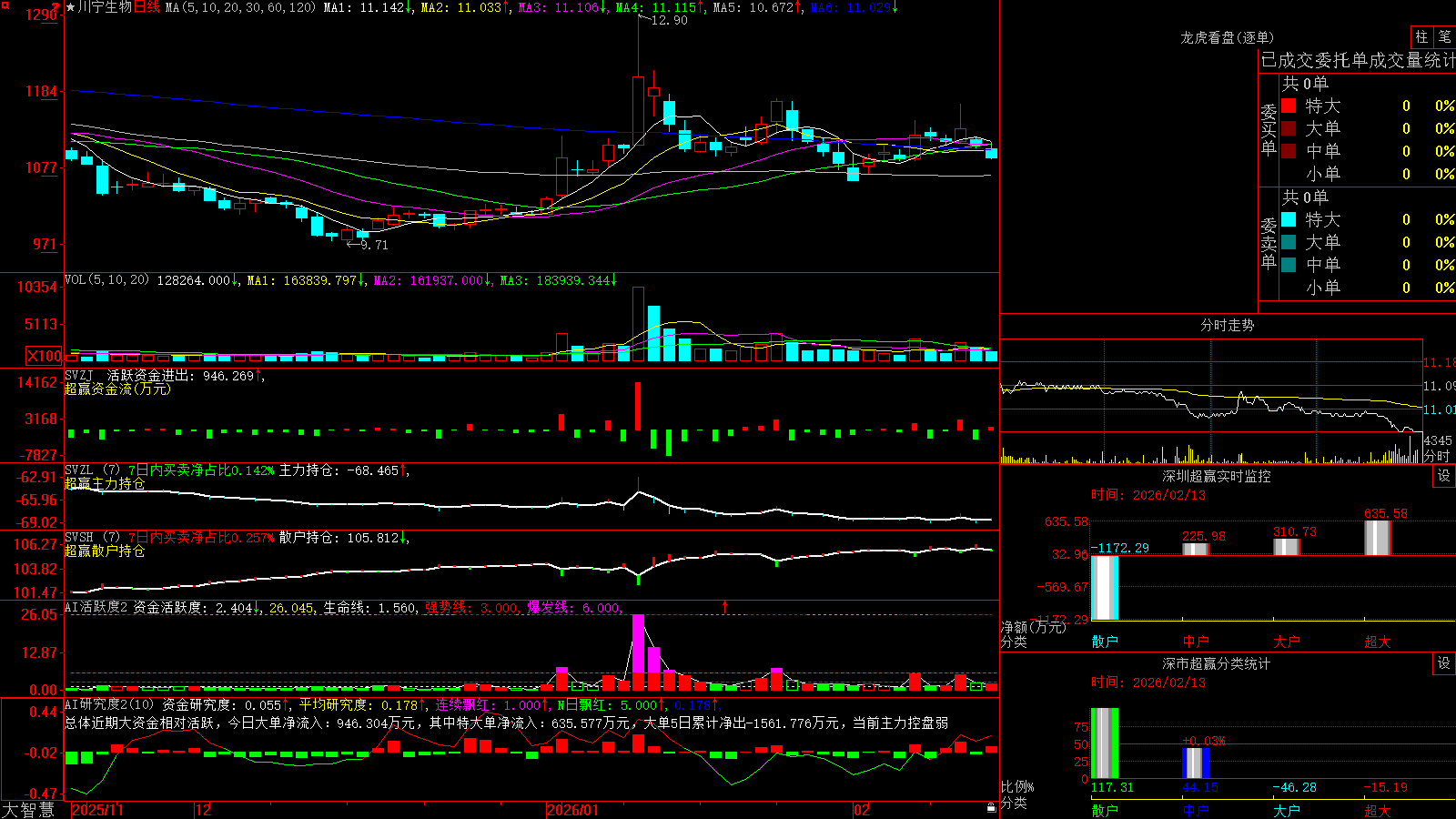Viewport: 1456px width, 819px height.
Task: Click the green 散户 ratio bar in 分类统计
Action: point(1105,743)
